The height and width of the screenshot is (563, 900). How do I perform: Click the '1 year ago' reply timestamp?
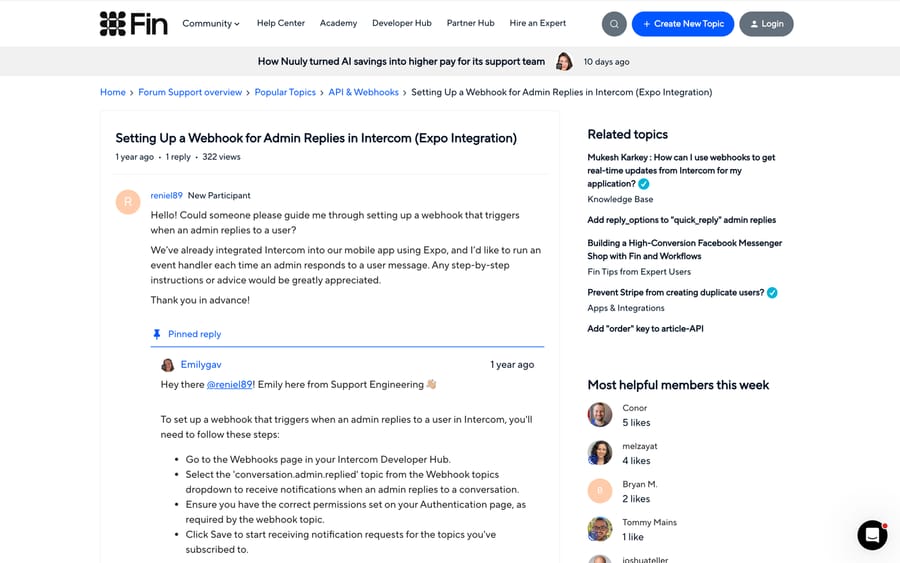click(x=512, y=365)
